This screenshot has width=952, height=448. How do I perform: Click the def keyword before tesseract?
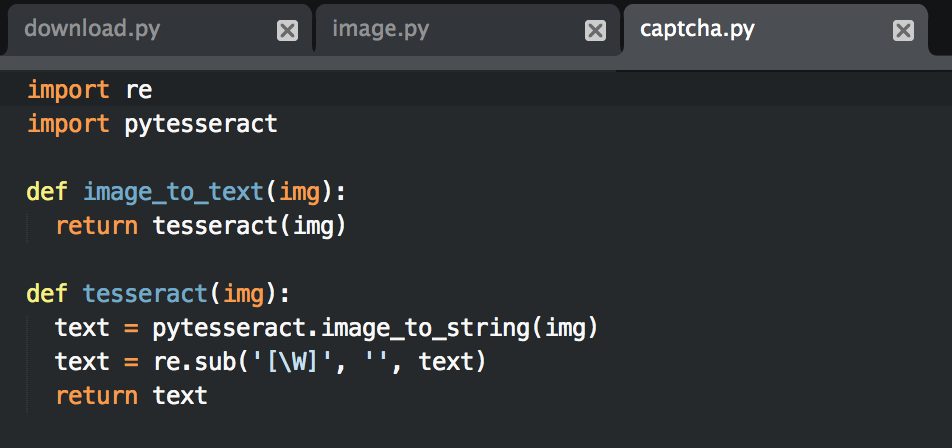coord(47,293)
